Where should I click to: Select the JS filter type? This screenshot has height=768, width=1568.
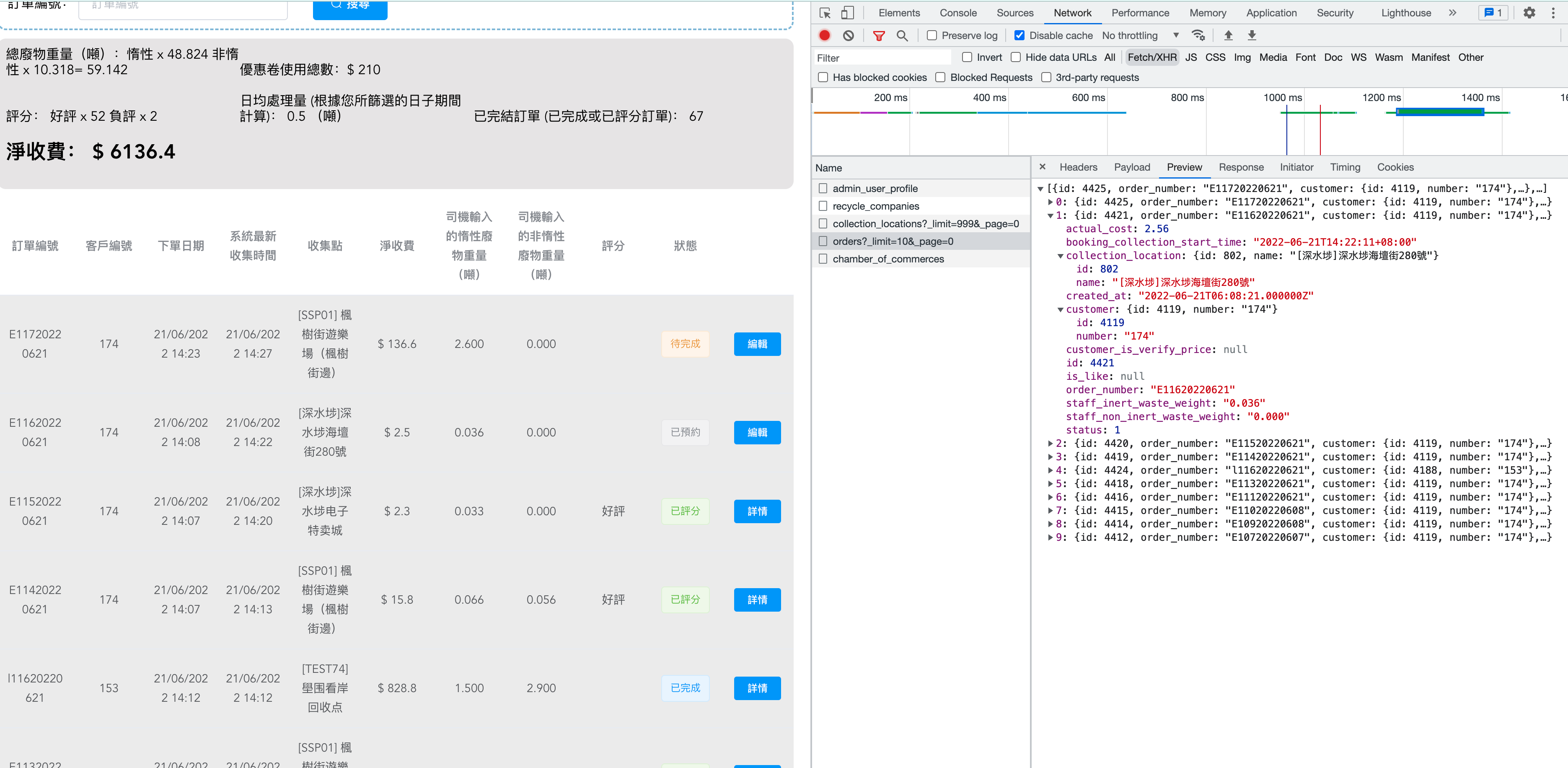pyautogui.click(x=1190, y=57)
